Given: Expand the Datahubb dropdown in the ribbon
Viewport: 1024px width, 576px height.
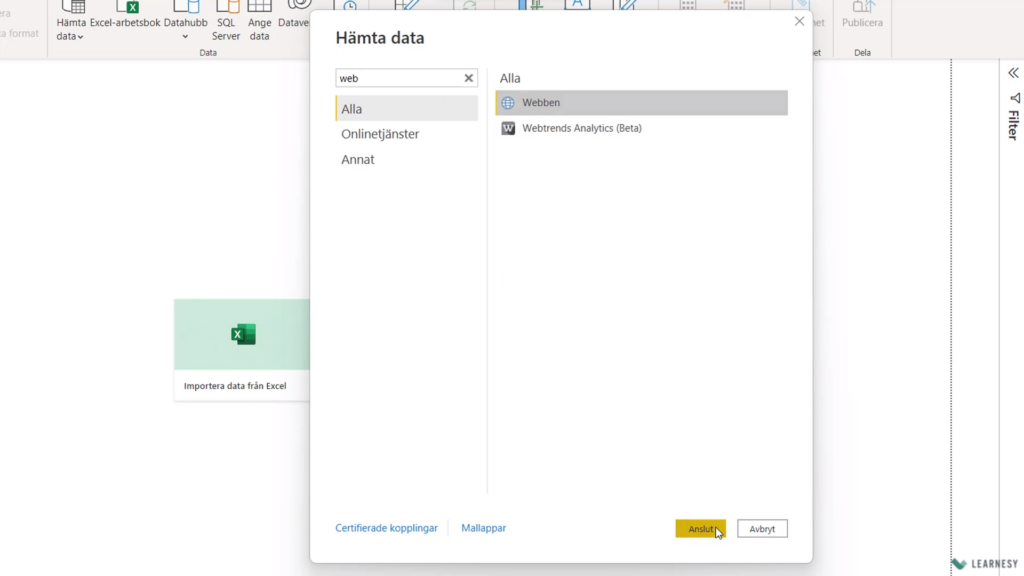Looking at the screenshot, I should point(185,37).
